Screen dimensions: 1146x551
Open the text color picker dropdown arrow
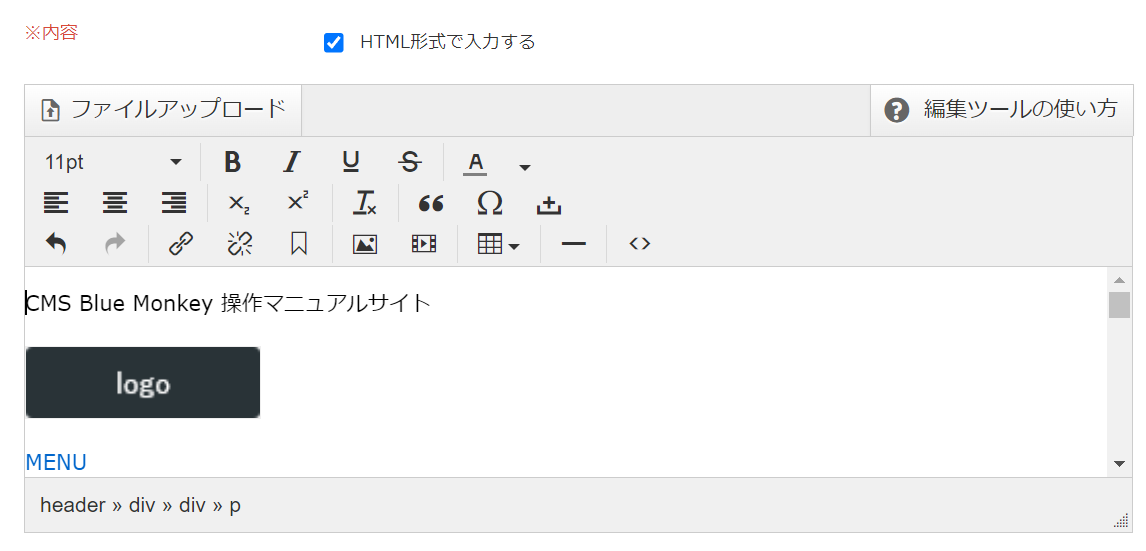click(524, 167)
